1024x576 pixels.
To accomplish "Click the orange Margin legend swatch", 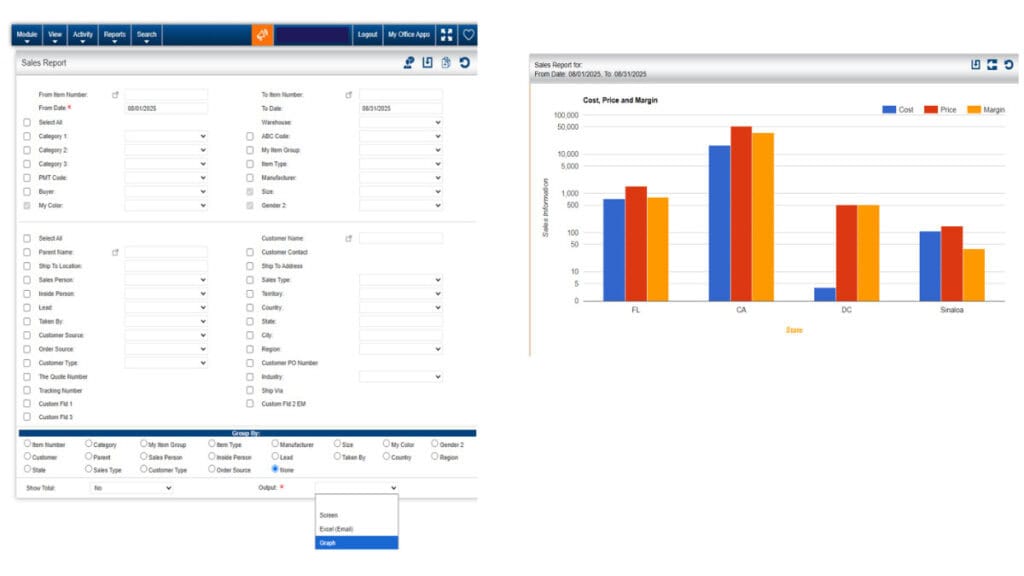I will [974, 110].
